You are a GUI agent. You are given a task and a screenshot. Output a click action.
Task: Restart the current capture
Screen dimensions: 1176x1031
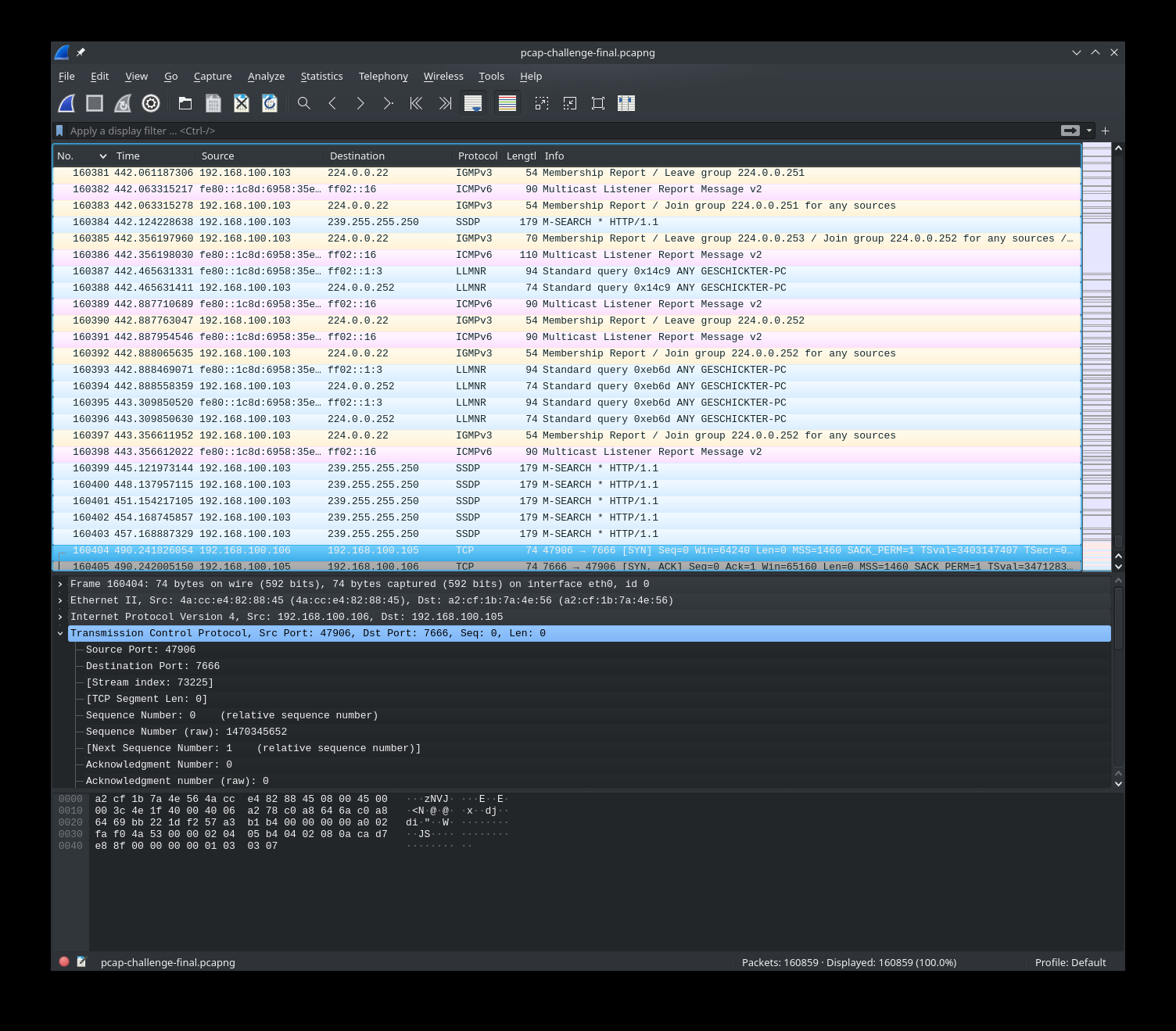pyautogui.click(x=123, y=103)
